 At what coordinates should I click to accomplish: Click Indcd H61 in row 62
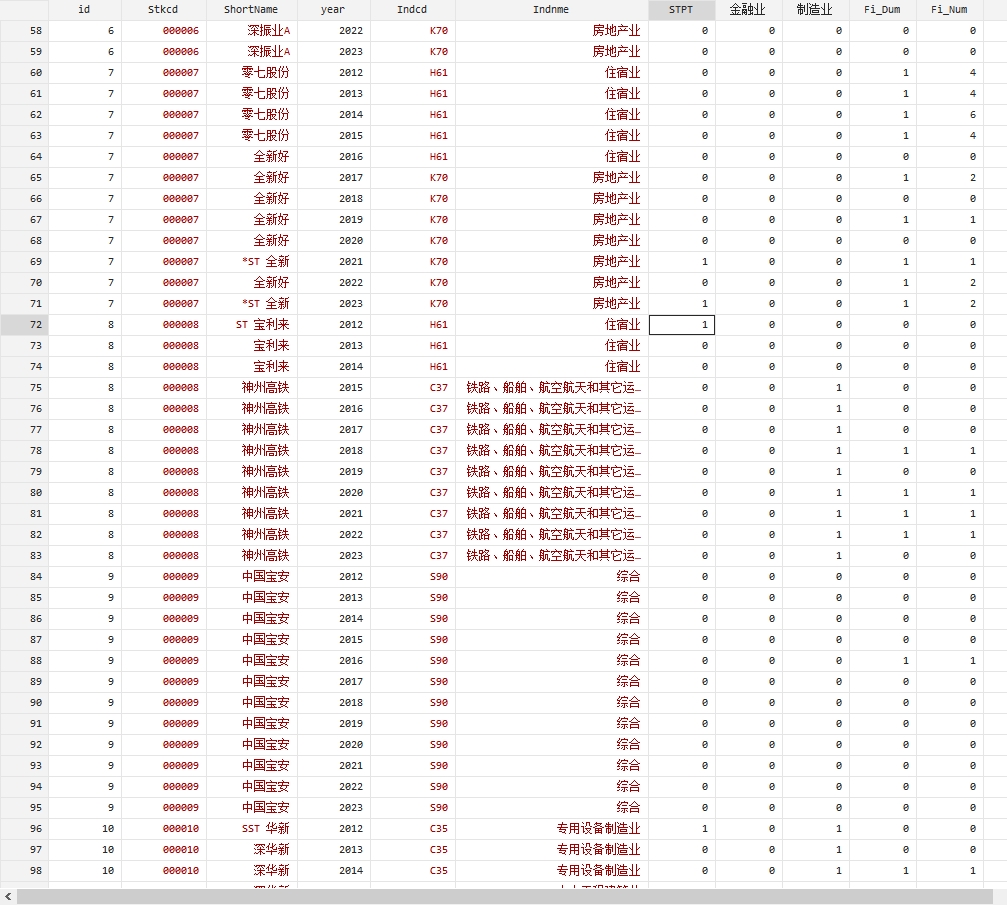pyautogui.click(x=439, y=115)
